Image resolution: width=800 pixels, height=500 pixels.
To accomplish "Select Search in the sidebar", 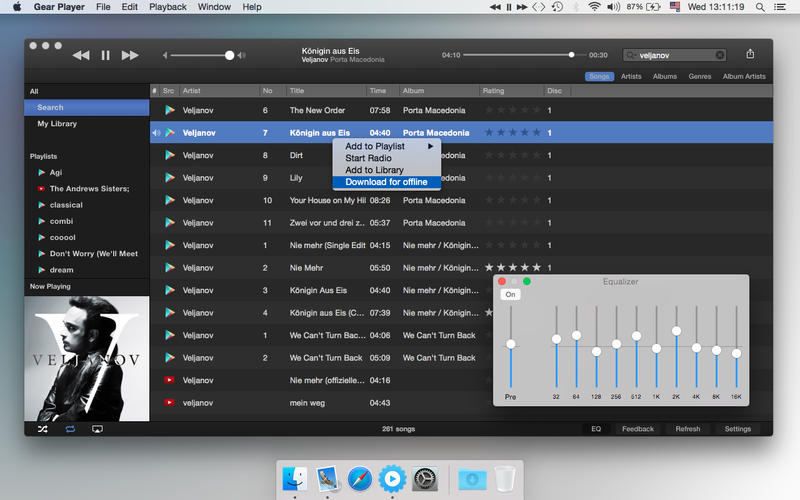I will click(x=87, y=108).
